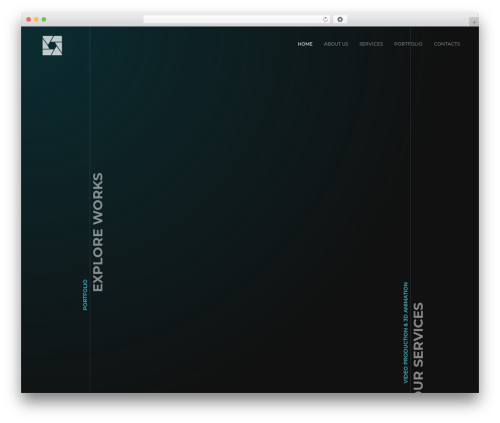
Task: Reload the page with refresh icon
Action: (325, 19)
